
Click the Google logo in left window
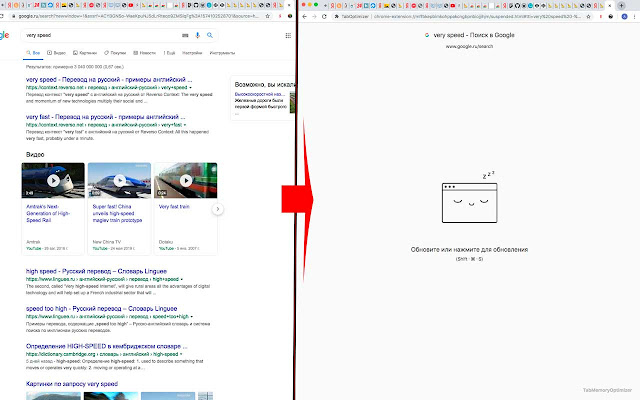[4, 36]
